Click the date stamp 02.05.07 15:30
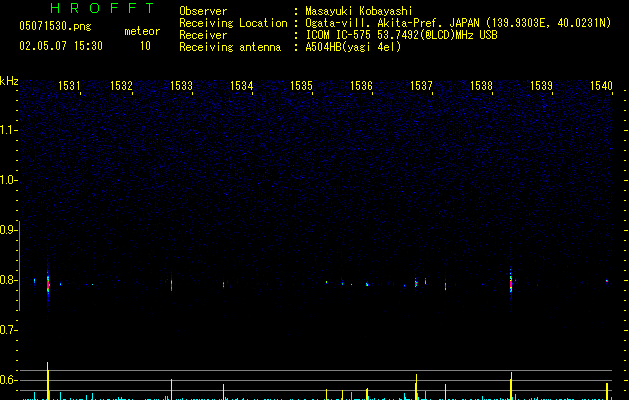 [x=61, y=46]
